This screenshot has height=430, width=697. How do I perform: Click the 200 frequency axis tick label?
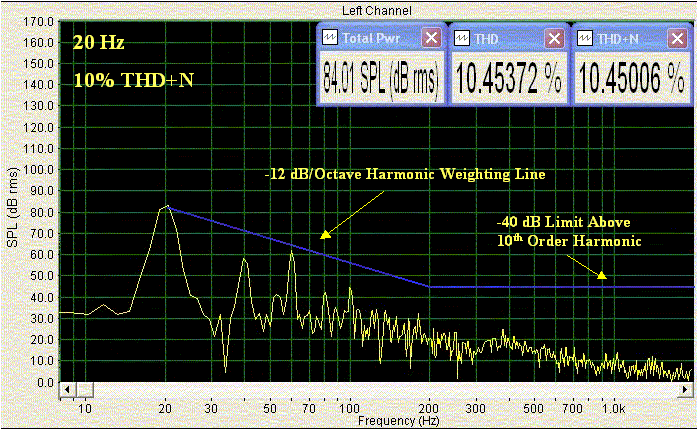point(429,408)
